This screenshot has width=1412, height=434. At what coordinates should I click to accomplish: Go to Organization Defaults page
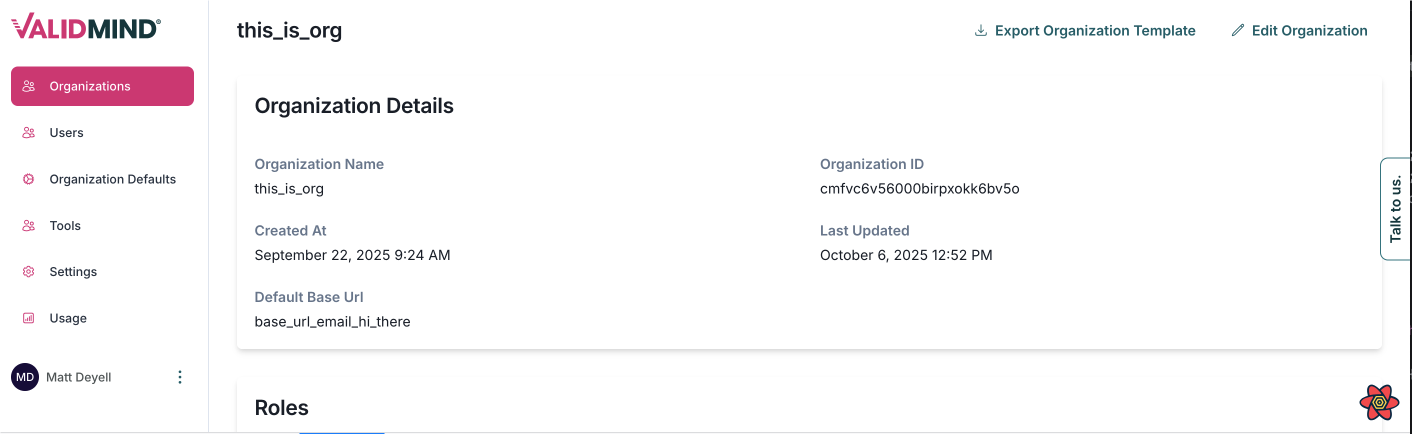pos(113,179)
